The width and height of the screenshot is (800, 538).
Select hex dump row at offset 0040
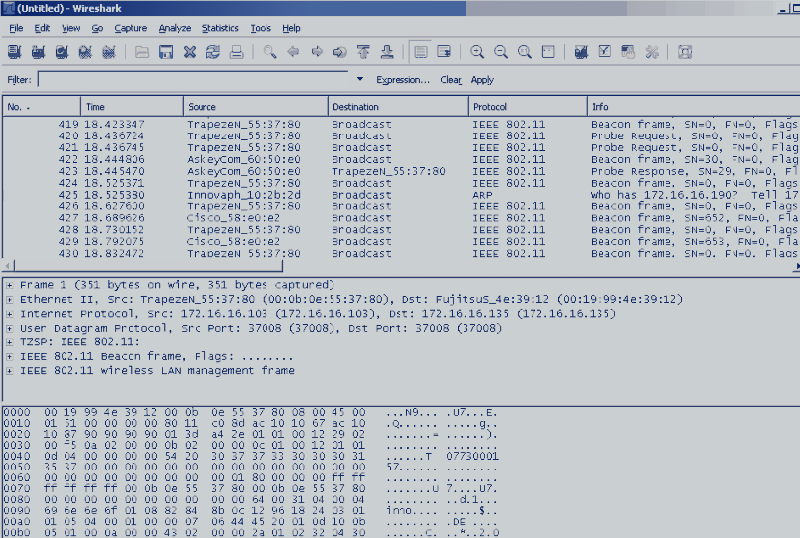251,456
